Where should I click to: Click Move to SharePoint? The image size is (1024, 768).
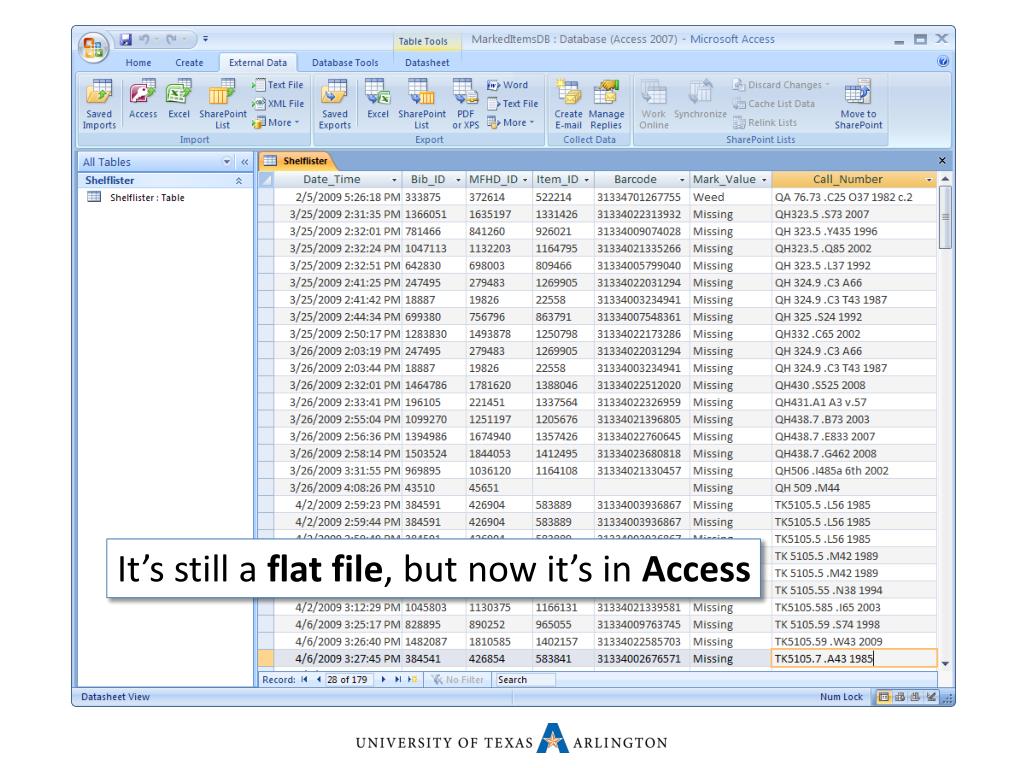tap(858, 104)
